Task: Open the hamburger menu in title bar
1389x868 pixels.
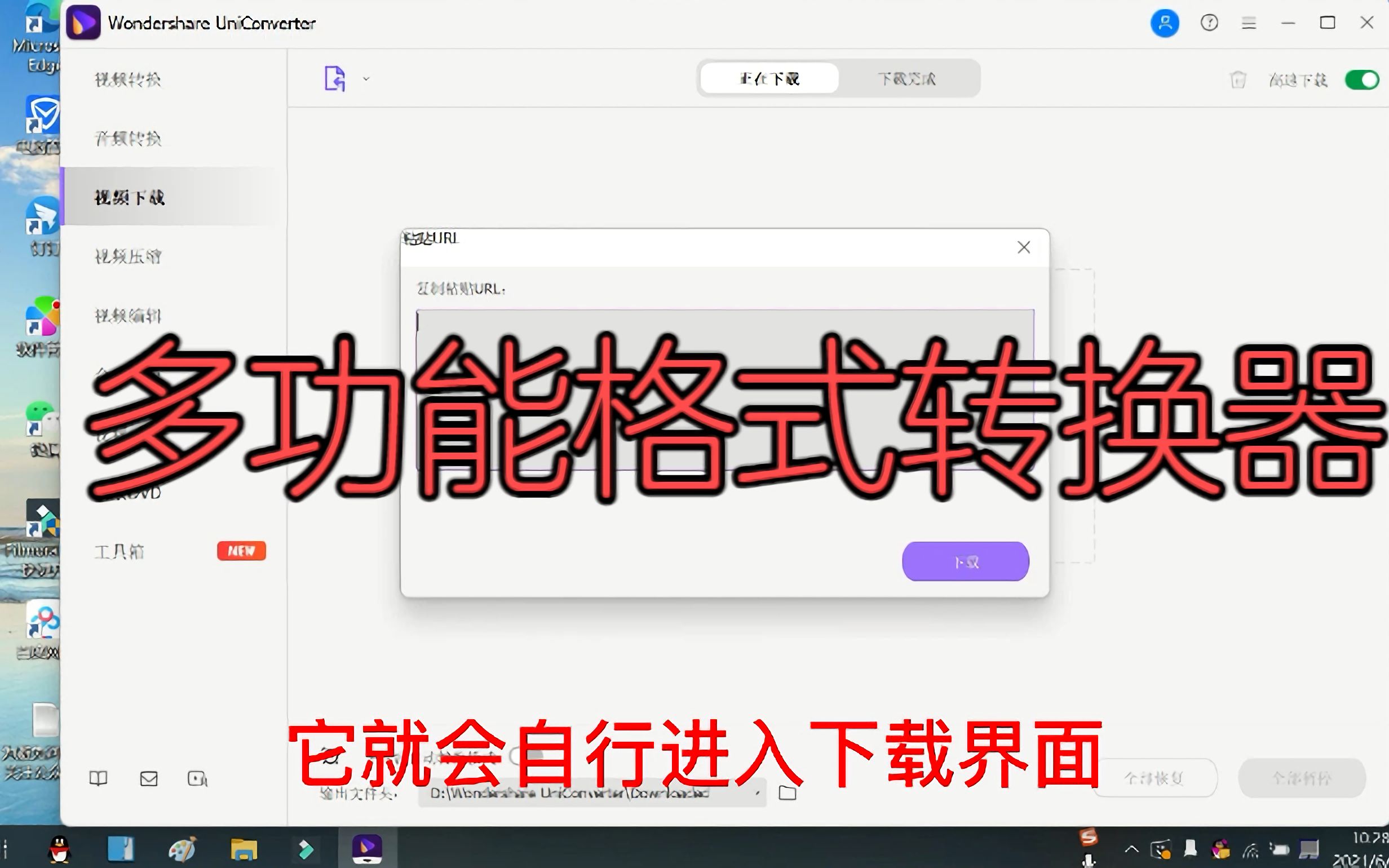Action: click(1249, 23)
